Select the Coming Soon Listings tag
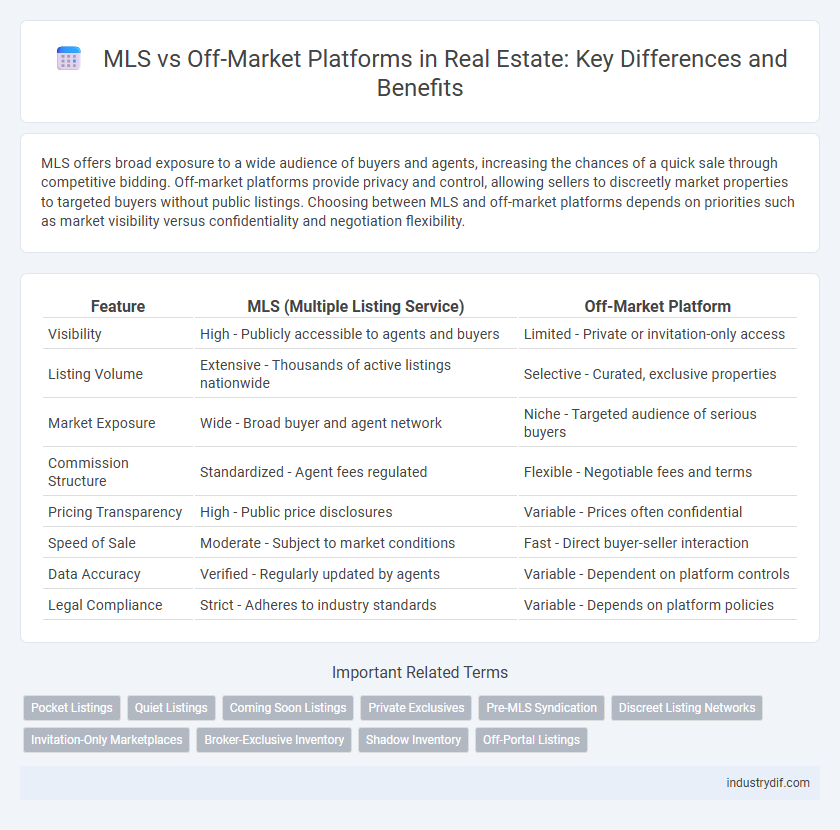The width and height of the screenshot is (840, 830). coord(288,708)
